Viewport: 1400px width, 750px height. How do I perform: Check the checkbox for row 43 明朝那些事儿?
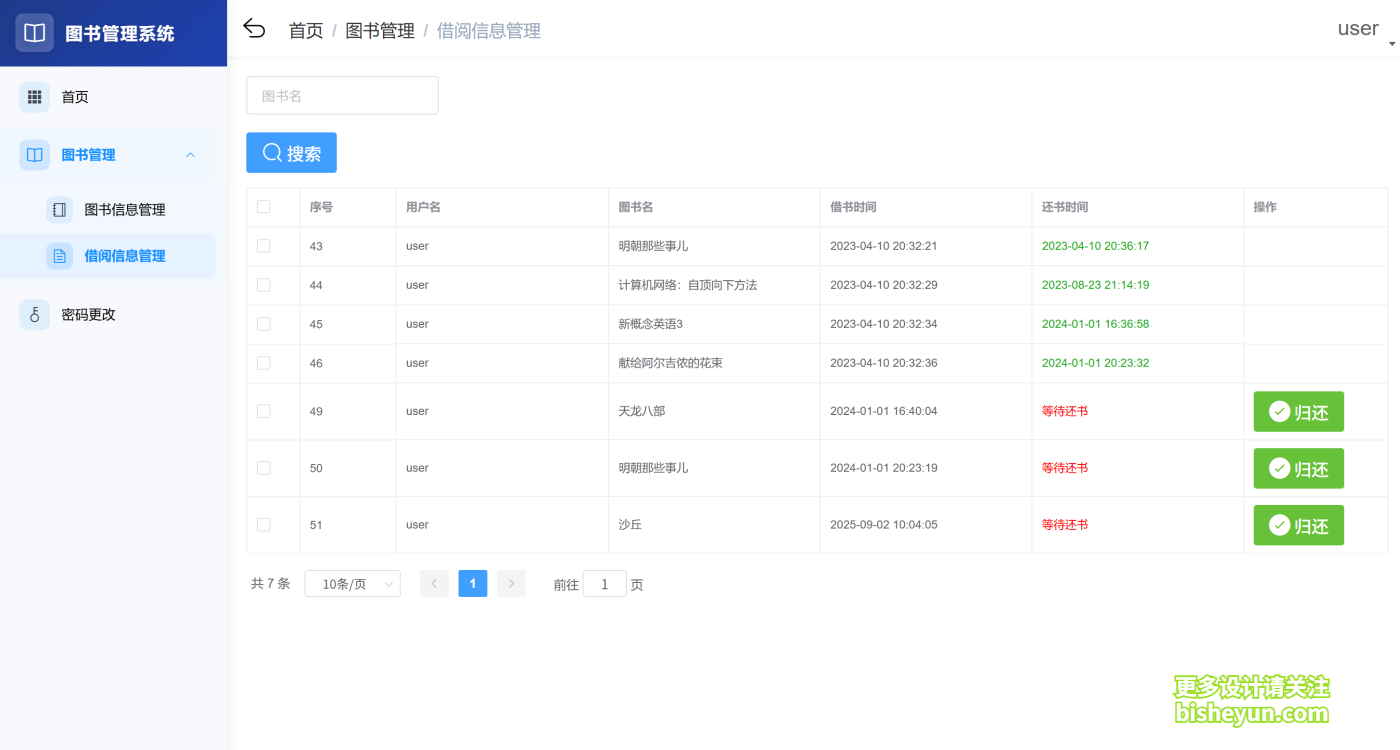pos(263,245)
